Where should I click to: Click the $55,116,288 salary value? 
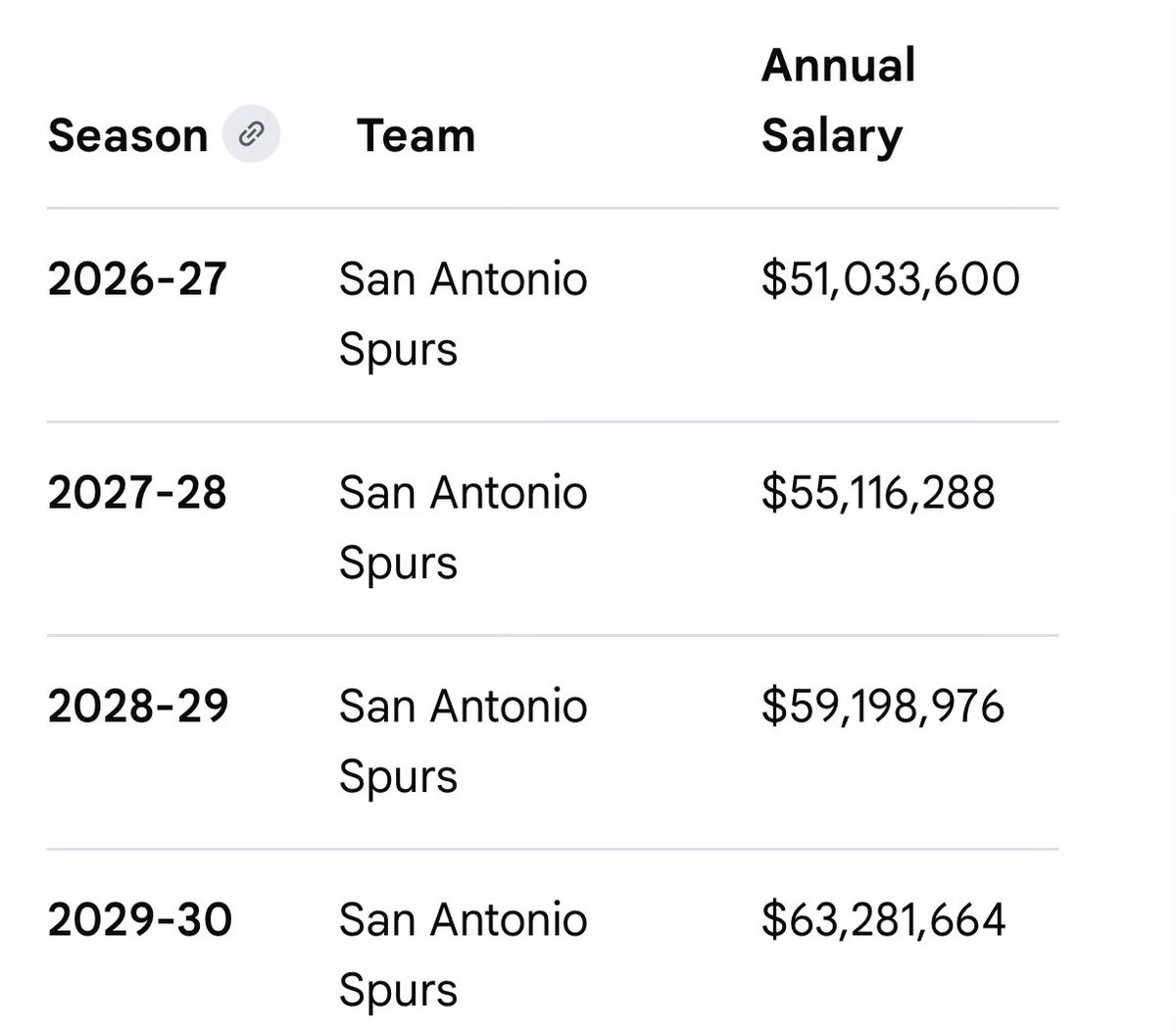[878, 493]
